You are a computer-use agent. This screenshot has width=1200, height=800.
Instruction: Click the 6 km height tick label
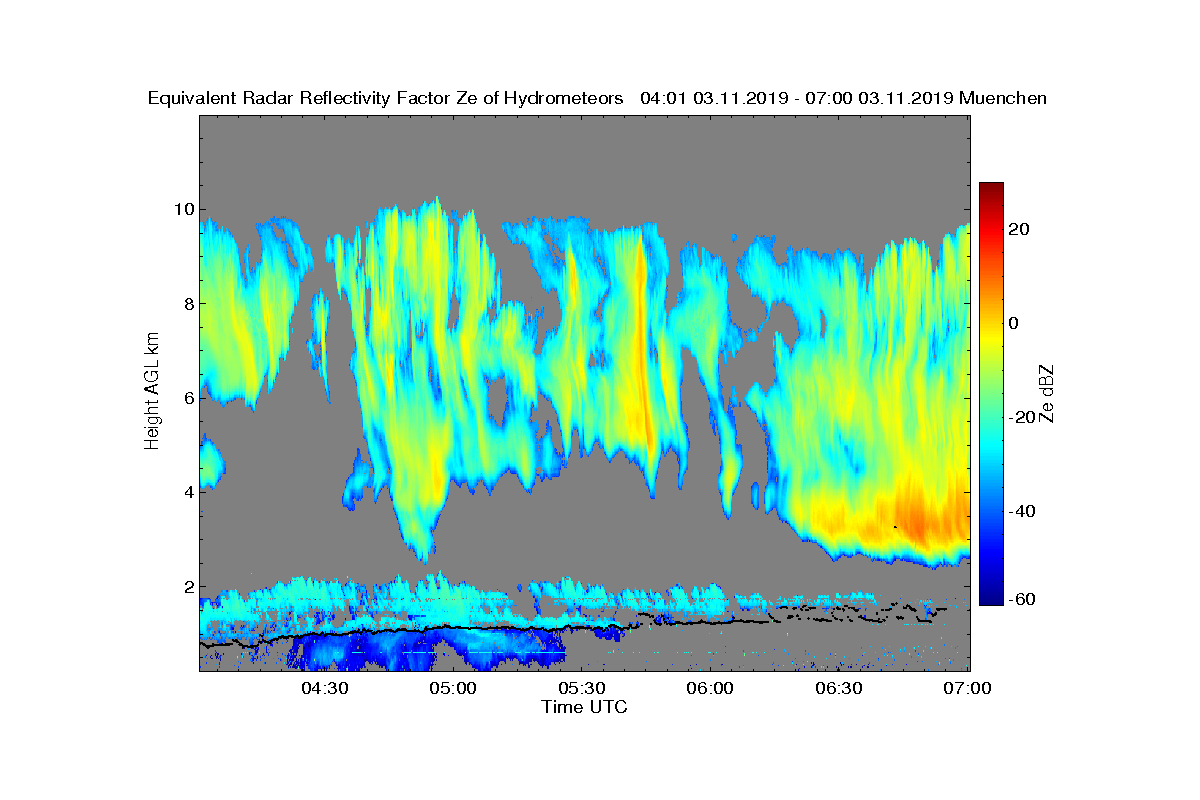(x=188, y=398)
